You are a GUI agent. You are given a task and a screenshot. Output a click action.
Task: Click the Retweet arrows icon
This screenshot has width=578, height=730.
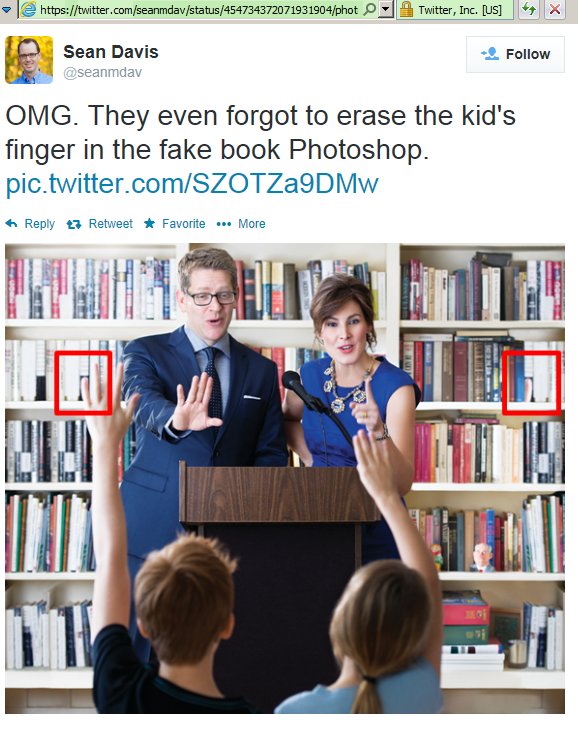click(x=74, y=224)
